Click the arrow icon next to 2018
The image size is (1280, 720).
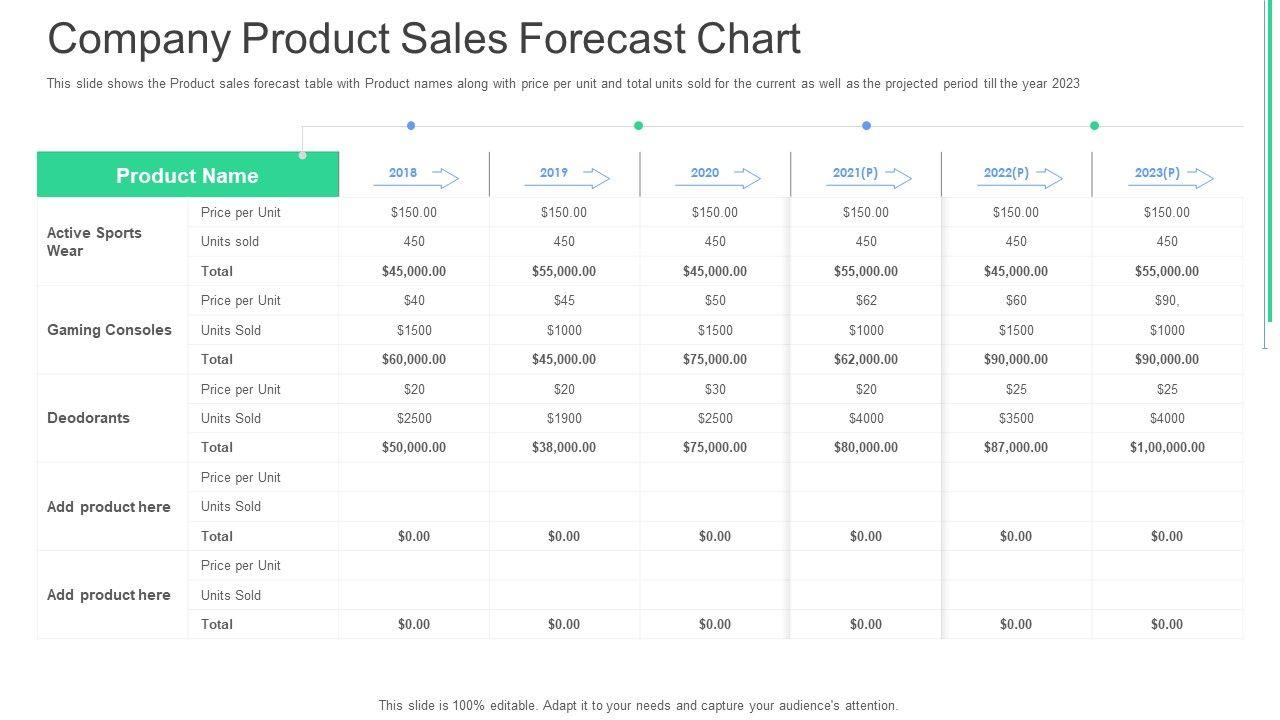442,178
